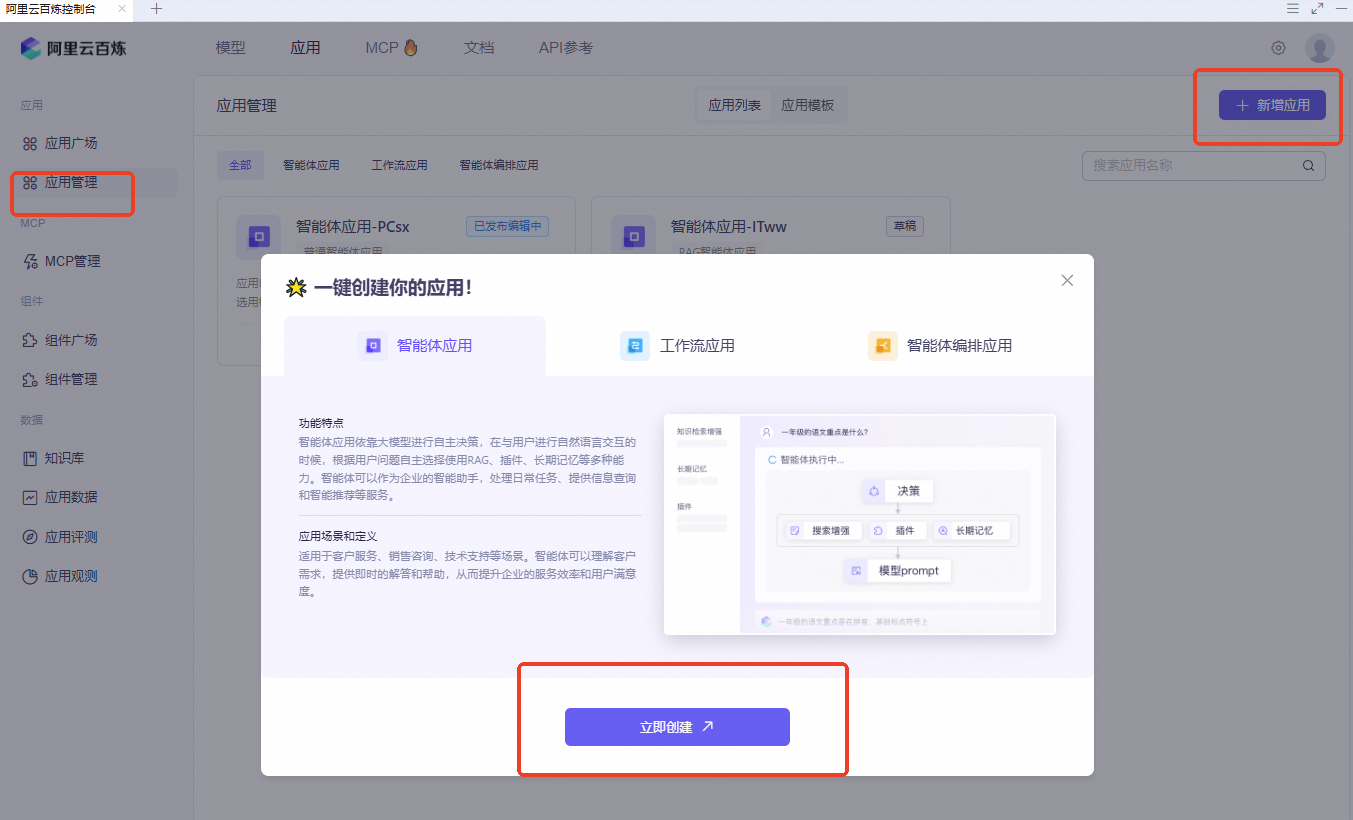Screen dimensions: 1353x820
Task: Click the 知识库 book icon
Action: 30,458
